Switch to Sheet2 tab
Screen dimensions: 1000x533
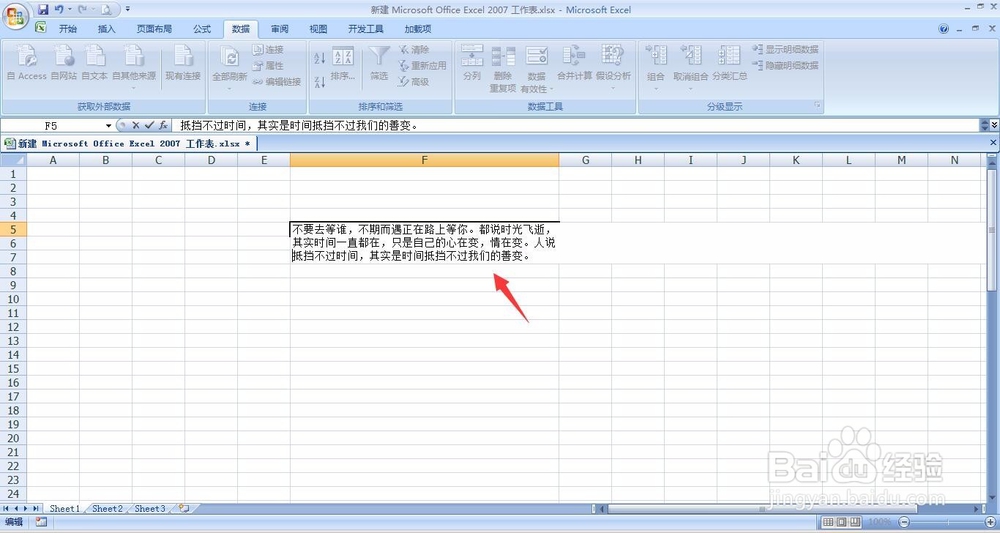(x=107, y=509)
